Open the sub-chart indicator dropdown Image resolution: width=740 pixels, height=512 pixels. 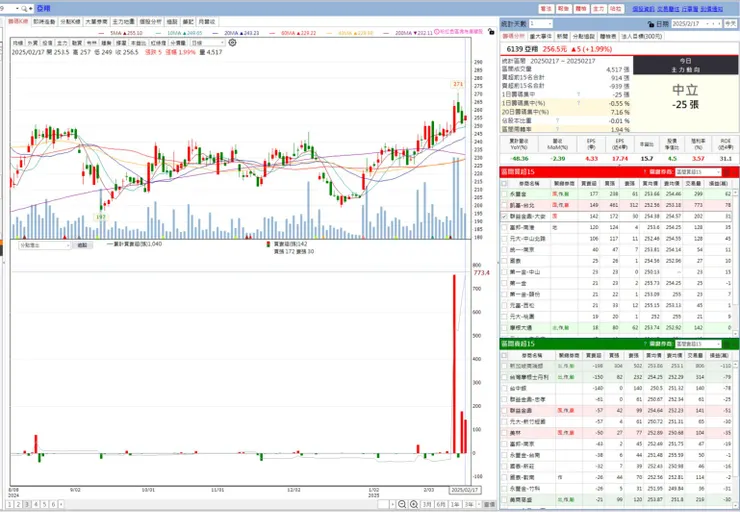tap(45, 245)
